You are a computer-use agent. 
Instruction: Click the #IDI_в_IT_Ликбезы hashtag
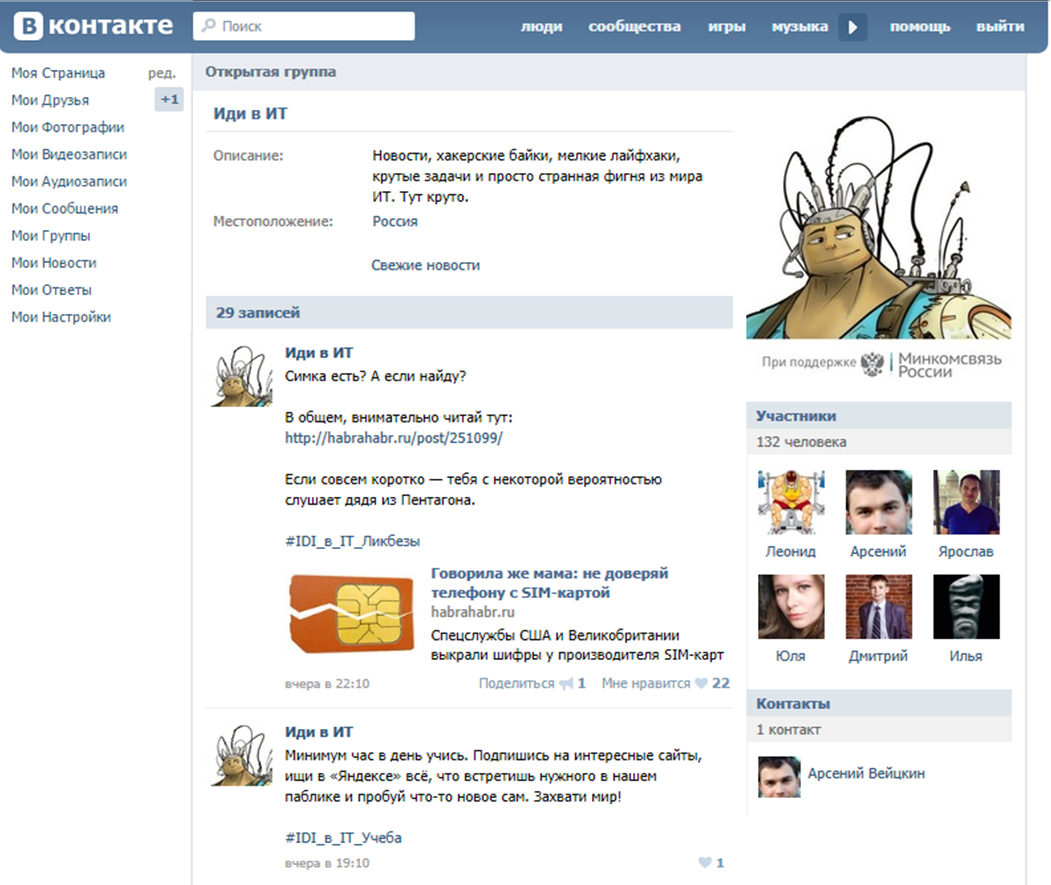(352, 541)
